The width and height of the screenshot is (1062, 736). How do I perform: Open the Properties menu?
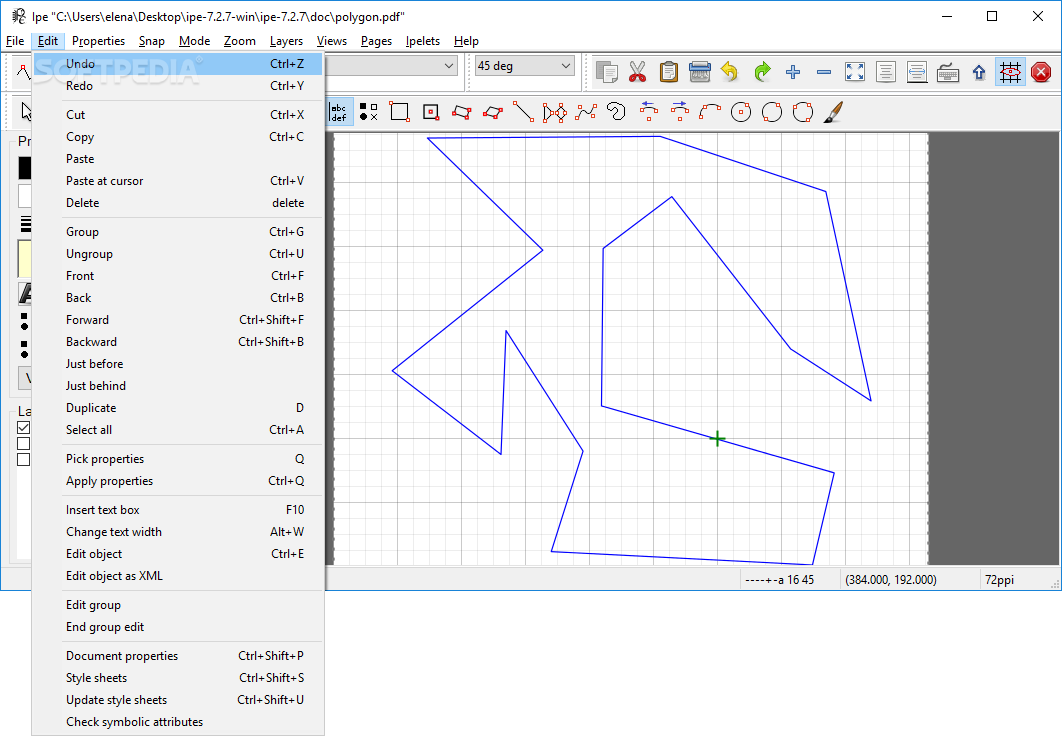point(98,41)
